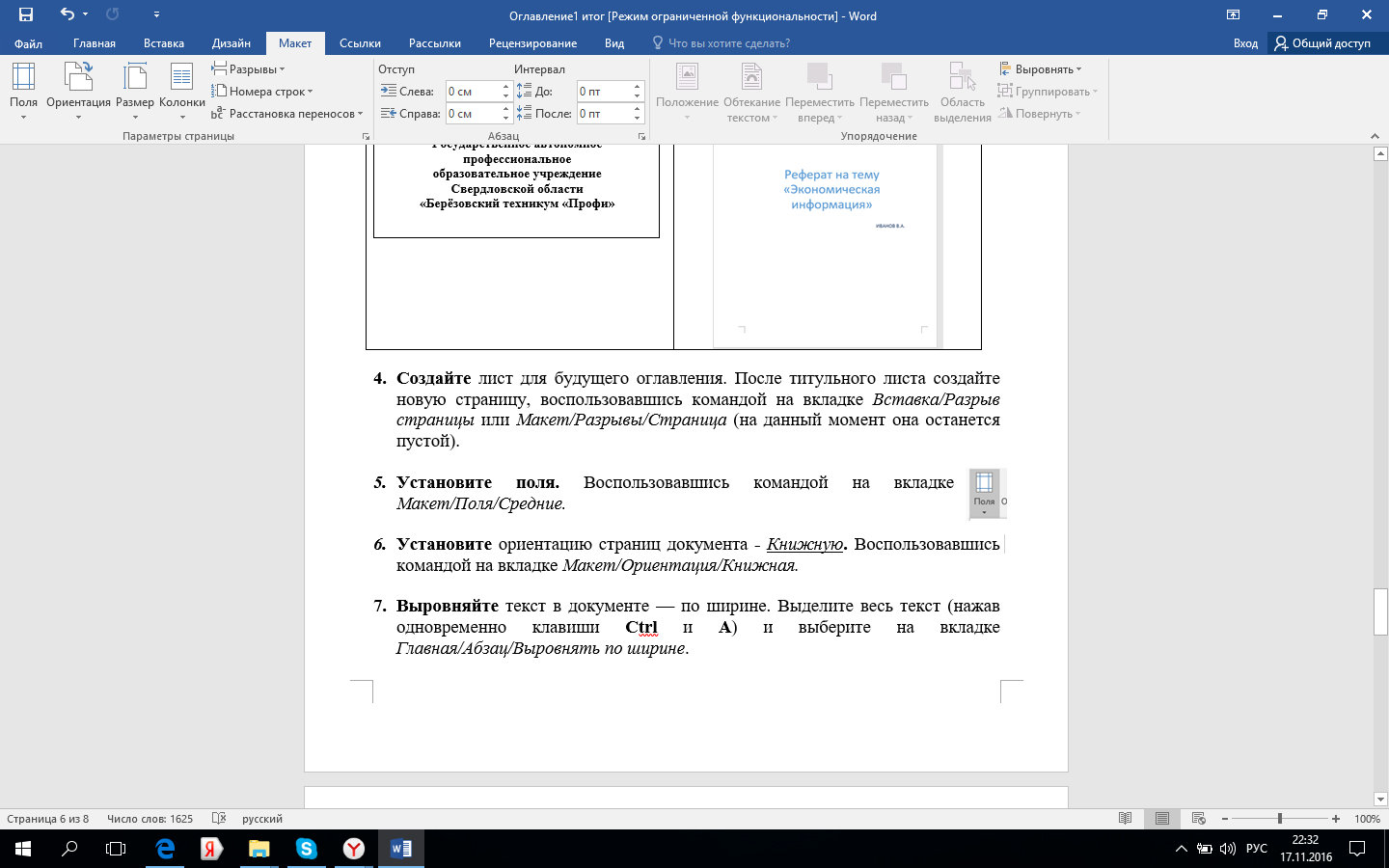Open the Параметры страницы dialog launcher
The width and height of the screenshot is (1389, 868).
coord(366,137)
